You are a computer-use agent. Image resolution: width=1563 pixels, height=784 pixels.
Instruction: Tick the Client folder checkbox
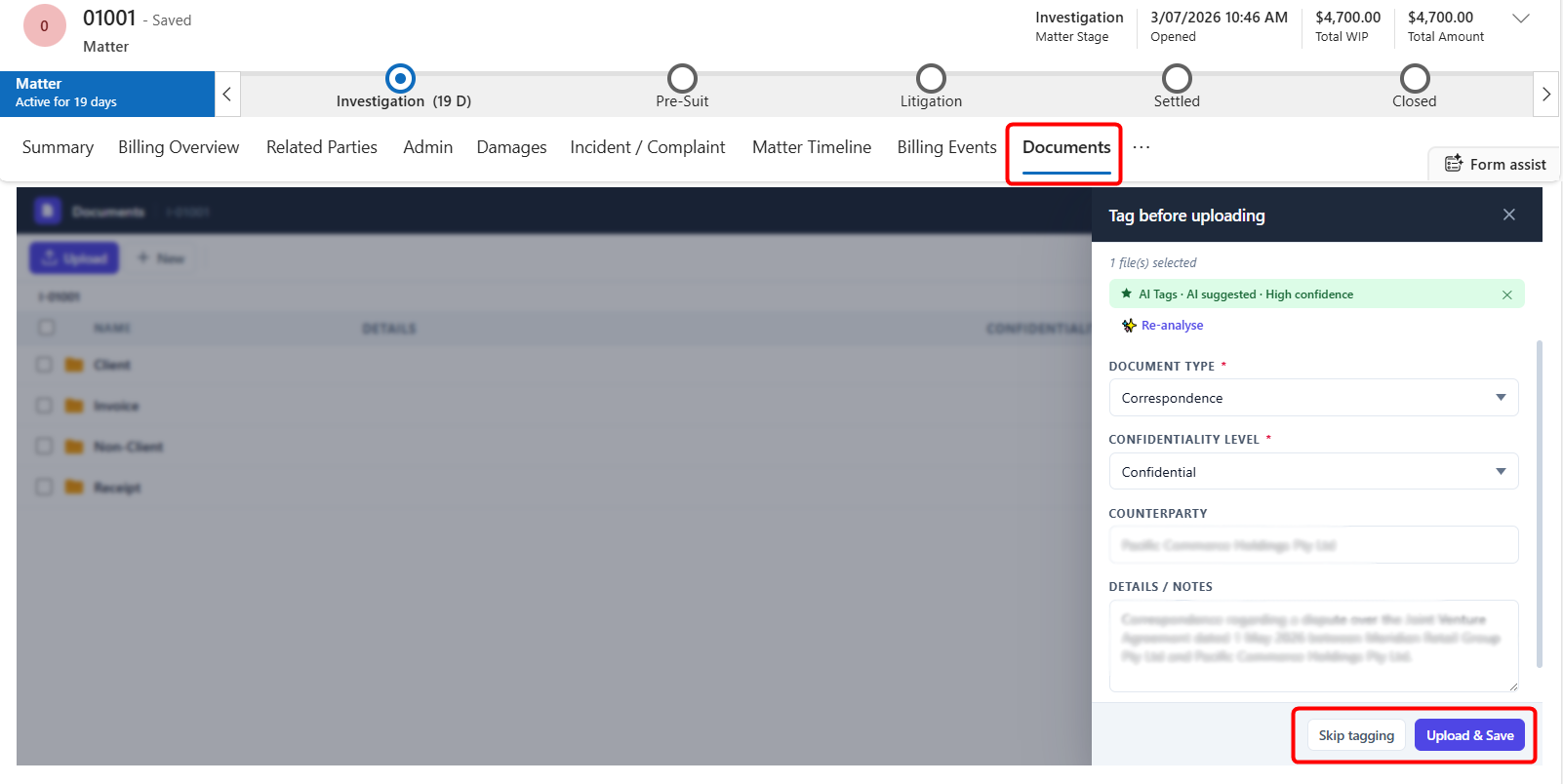44,364
